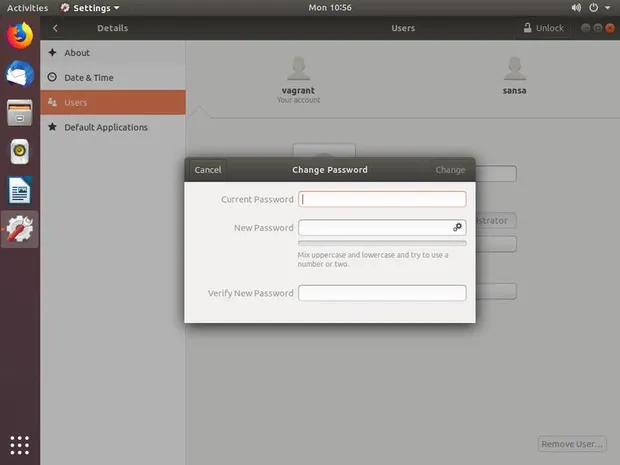Screen dimensions: 620x465
Task: Click the clock Mon 10:56 in top bar
Action: coord(330,8)
